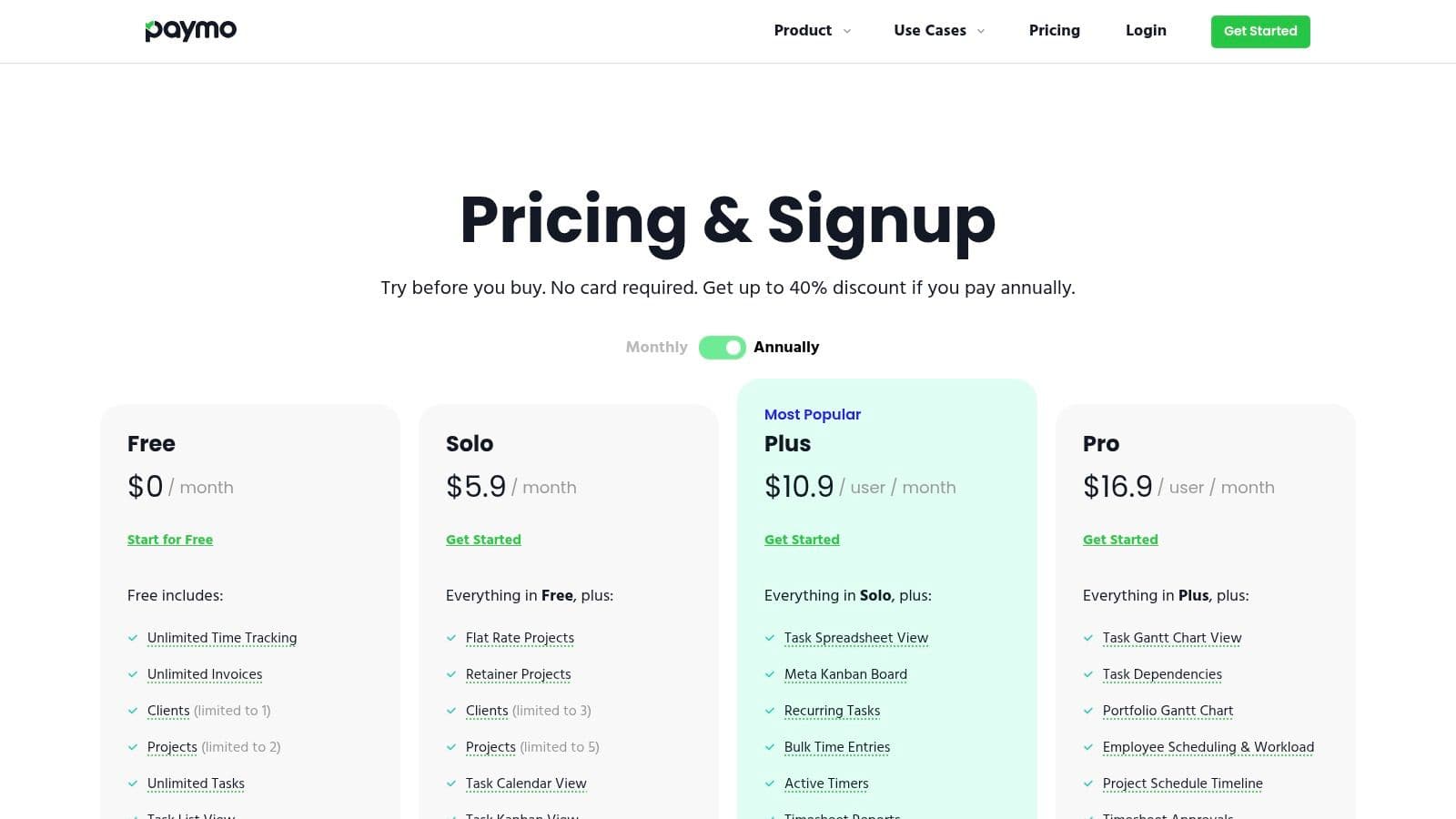
Task: Click Start for Free link
Action: pos(170,540)
